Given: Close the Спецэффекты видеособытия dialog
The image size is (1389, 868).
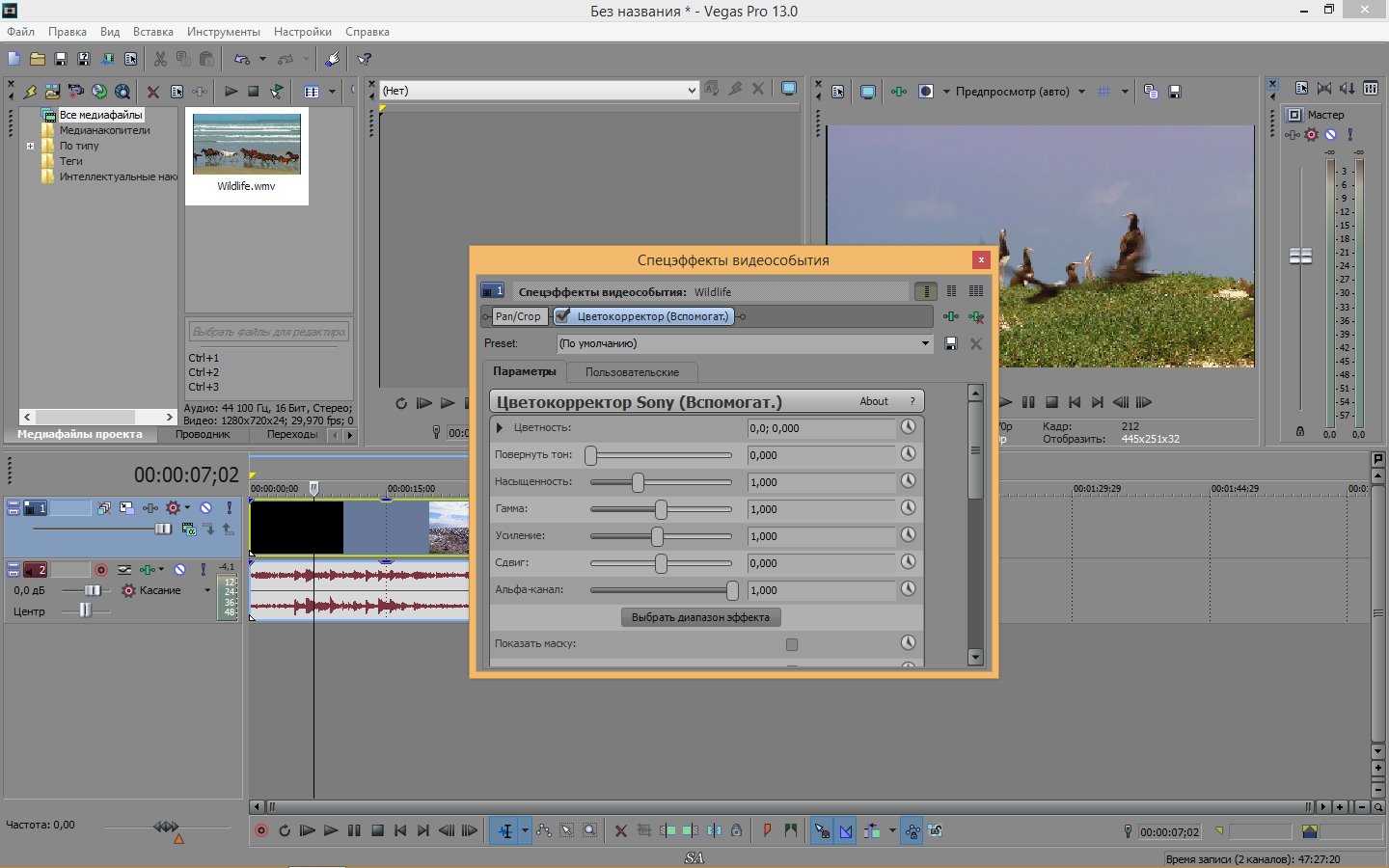Looking at the screenshot, I should pos(981,259).
